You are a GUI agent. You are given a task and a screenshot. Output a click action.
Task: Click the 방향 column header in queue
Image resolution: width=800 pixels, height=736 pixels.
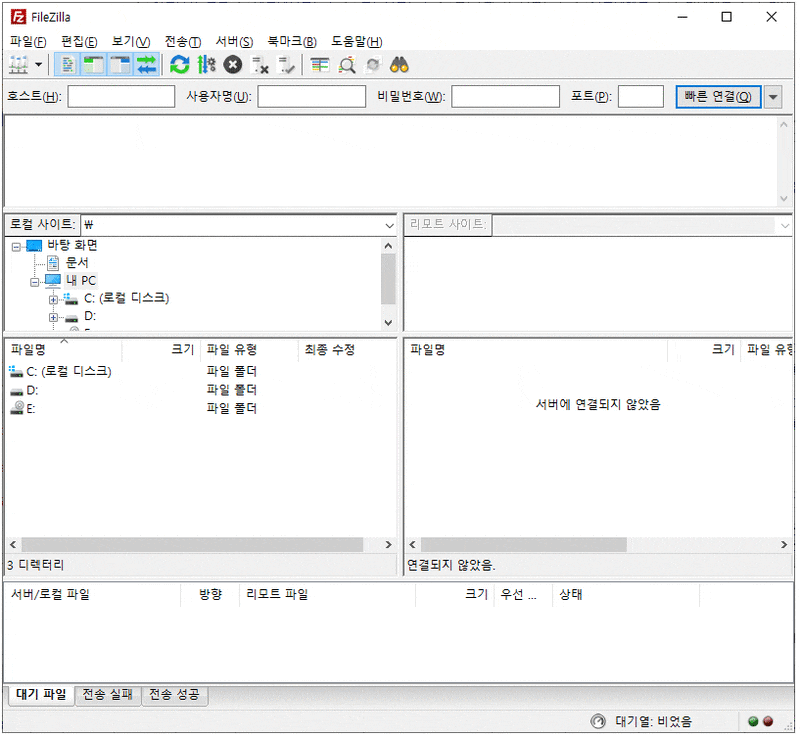(x=210, y=595)
